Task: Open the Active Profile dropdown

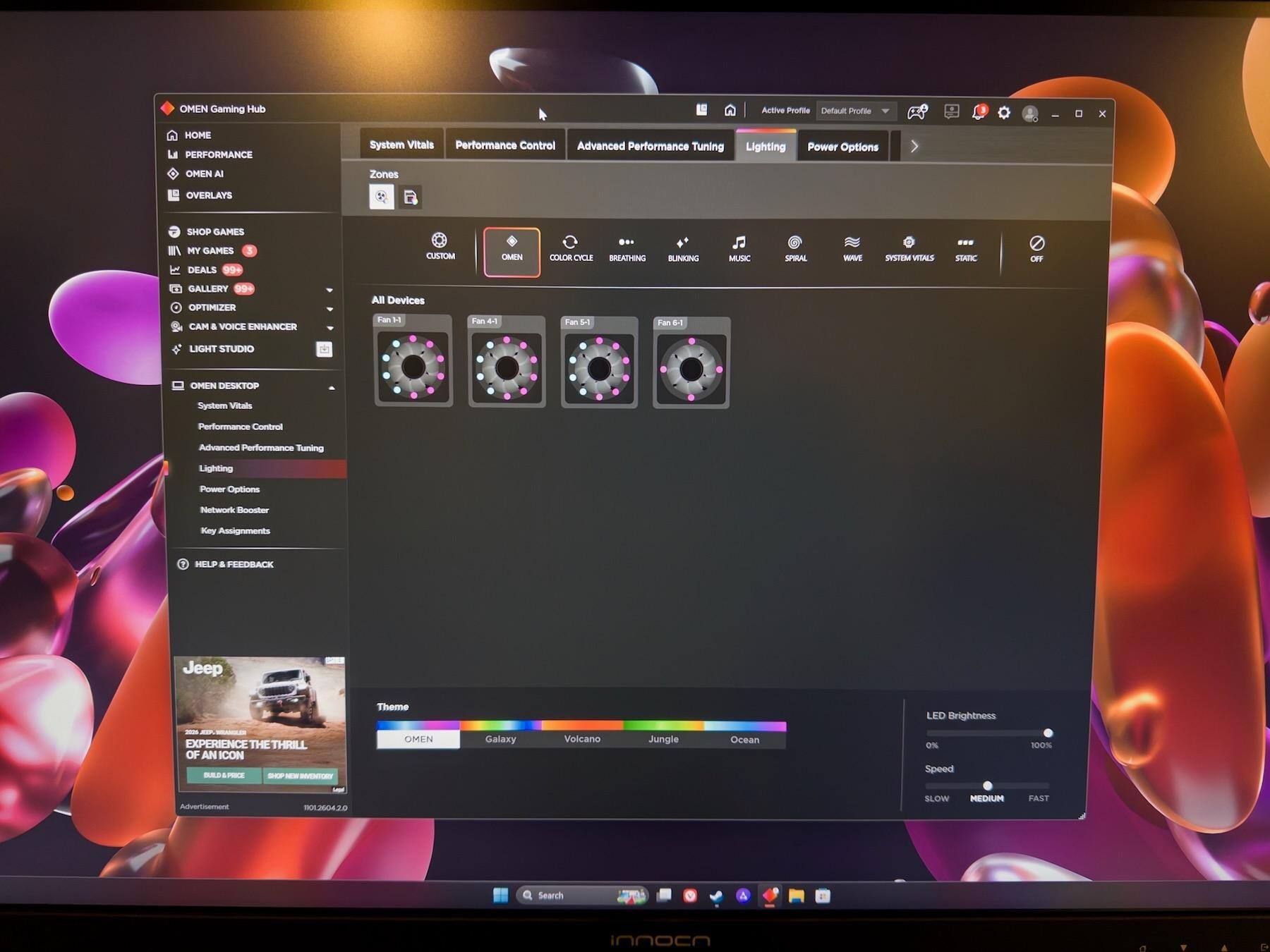Action: click(x=856, y=111)
